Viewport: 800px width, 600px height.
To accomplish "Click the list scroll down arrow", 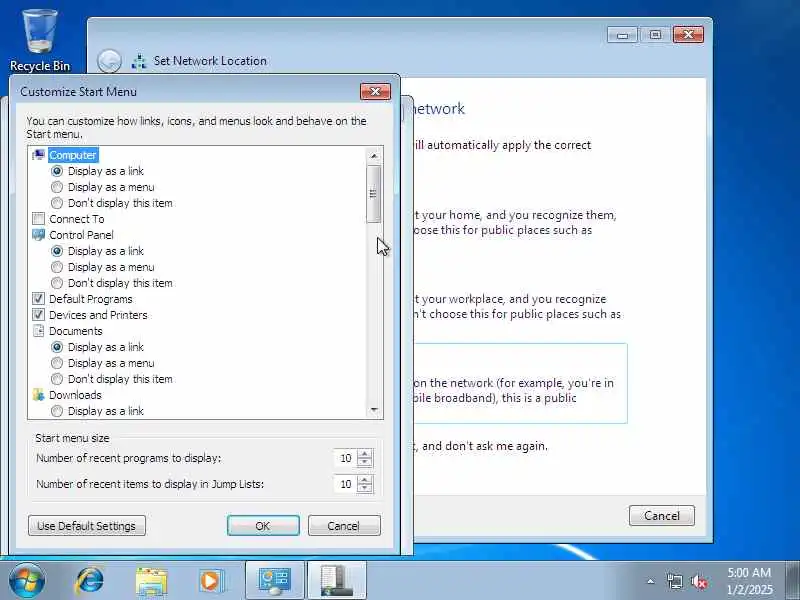I will point(374,410).
